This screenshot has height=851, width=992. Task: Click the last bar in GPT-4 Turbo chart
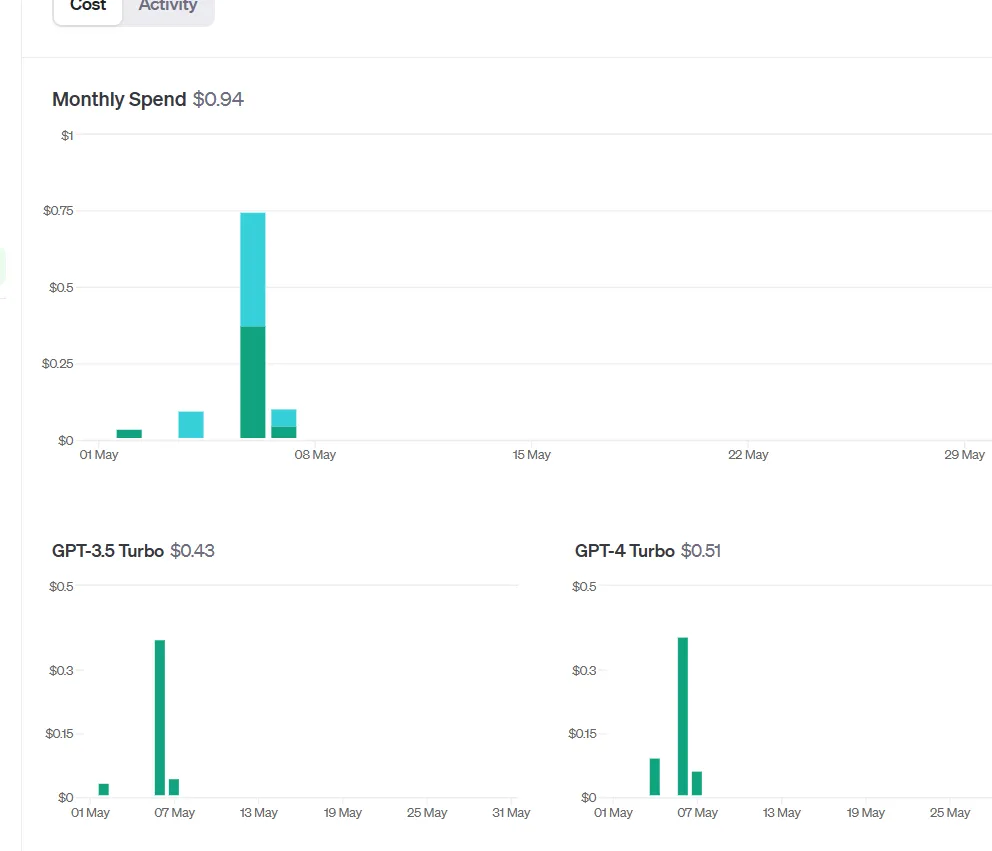coord(697,783)
